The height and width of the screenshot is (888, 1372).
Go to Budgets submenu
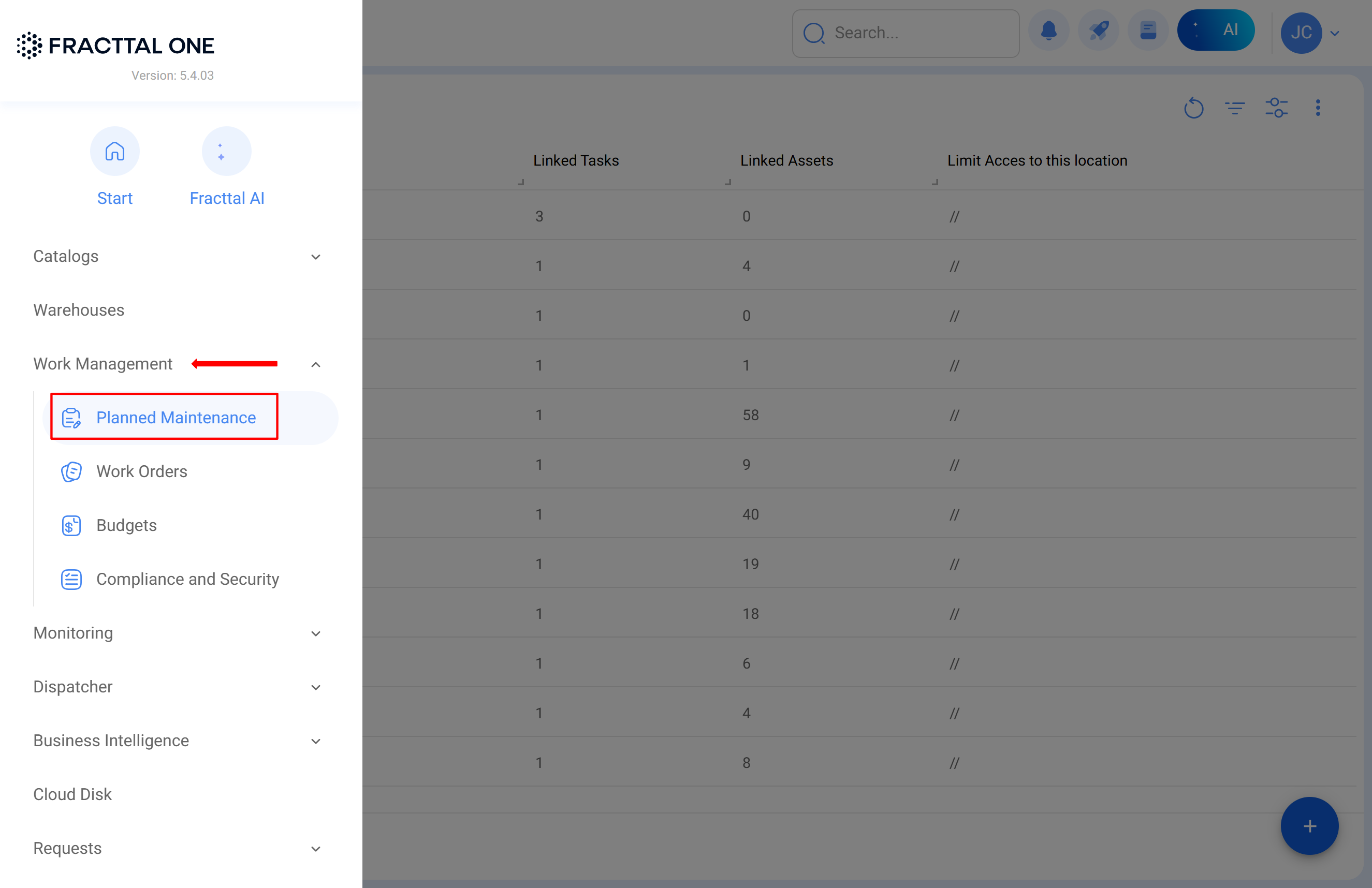pyautogui.click(x=126, y=525)
